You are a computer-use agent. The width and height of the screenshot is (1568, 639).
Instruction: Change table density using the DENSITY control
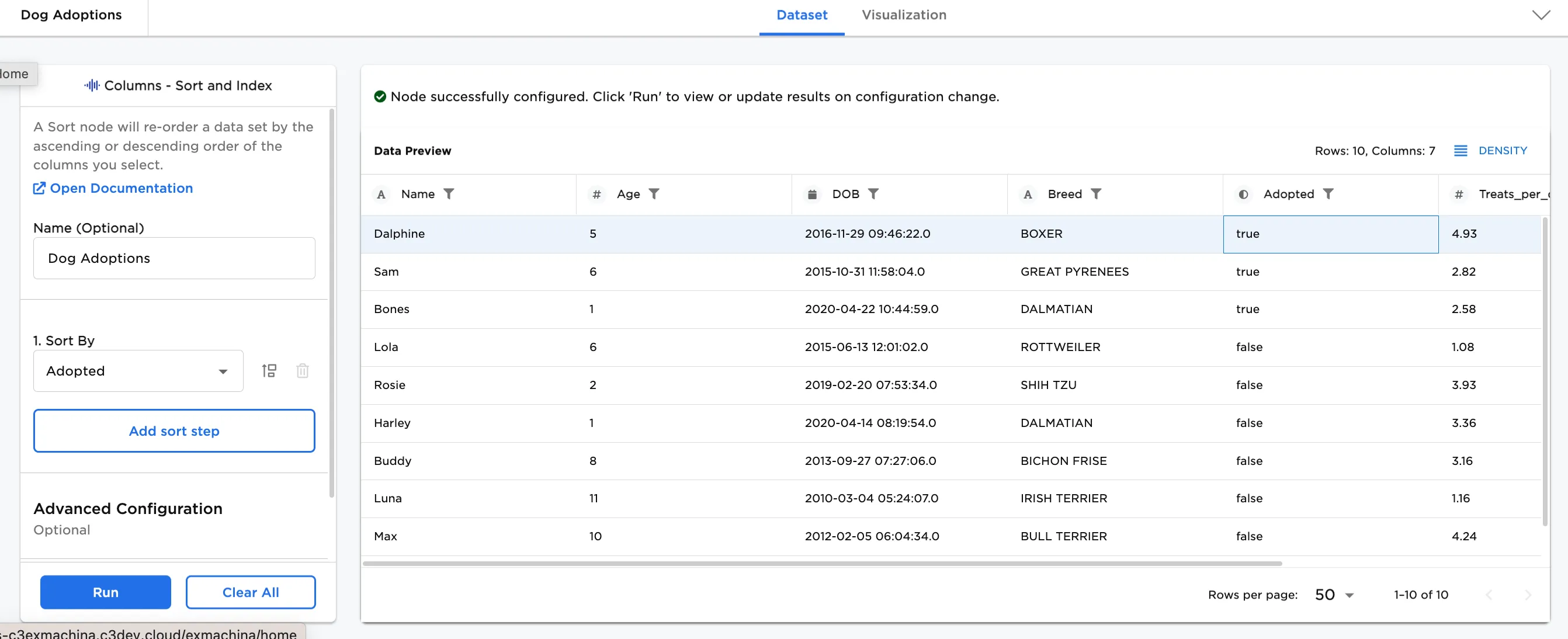click(x=1491, y=150)
